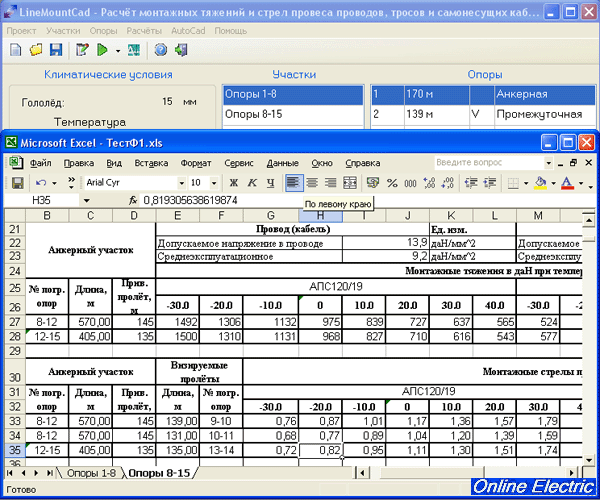Image resolution: width=600 pixels, height=500 pixels.
Task: Open Расчёты menu in LineMountCad
Action: 144,31
